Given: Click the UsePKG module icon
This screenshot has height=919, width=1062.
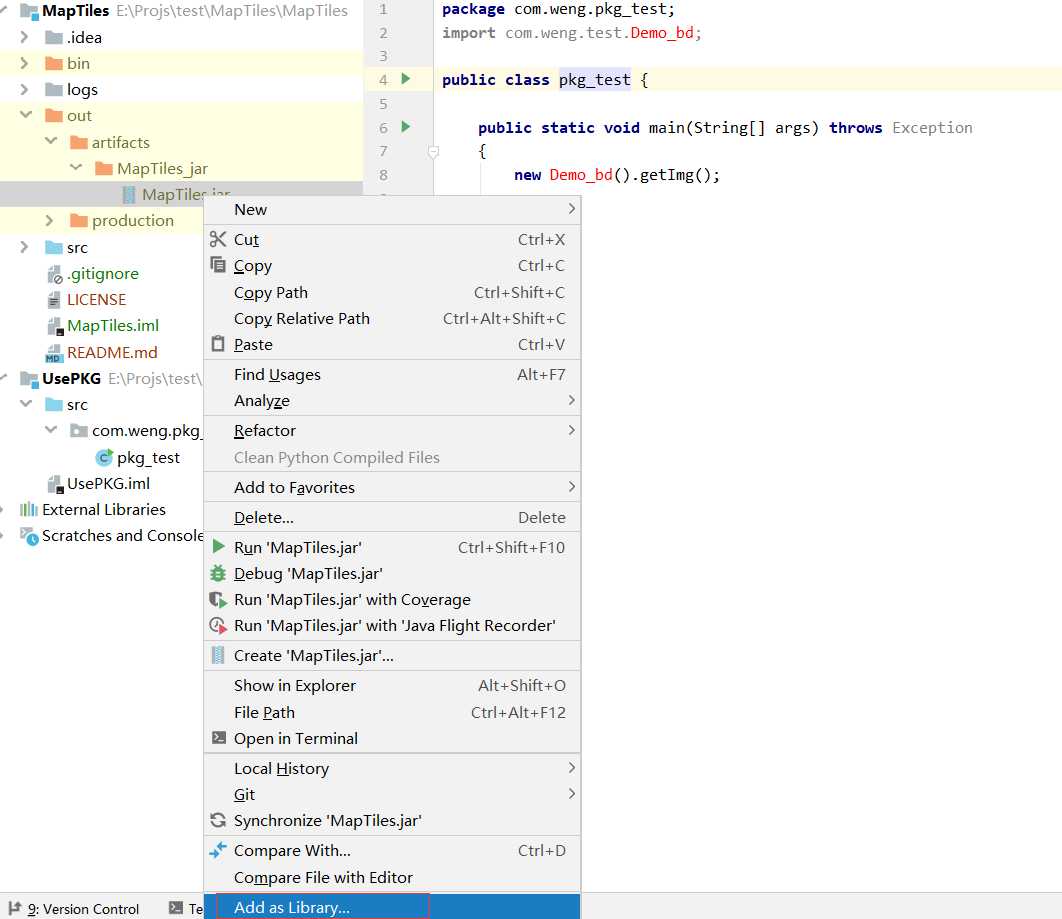Looking at the screenshot, I should click(x=28, y=379).
